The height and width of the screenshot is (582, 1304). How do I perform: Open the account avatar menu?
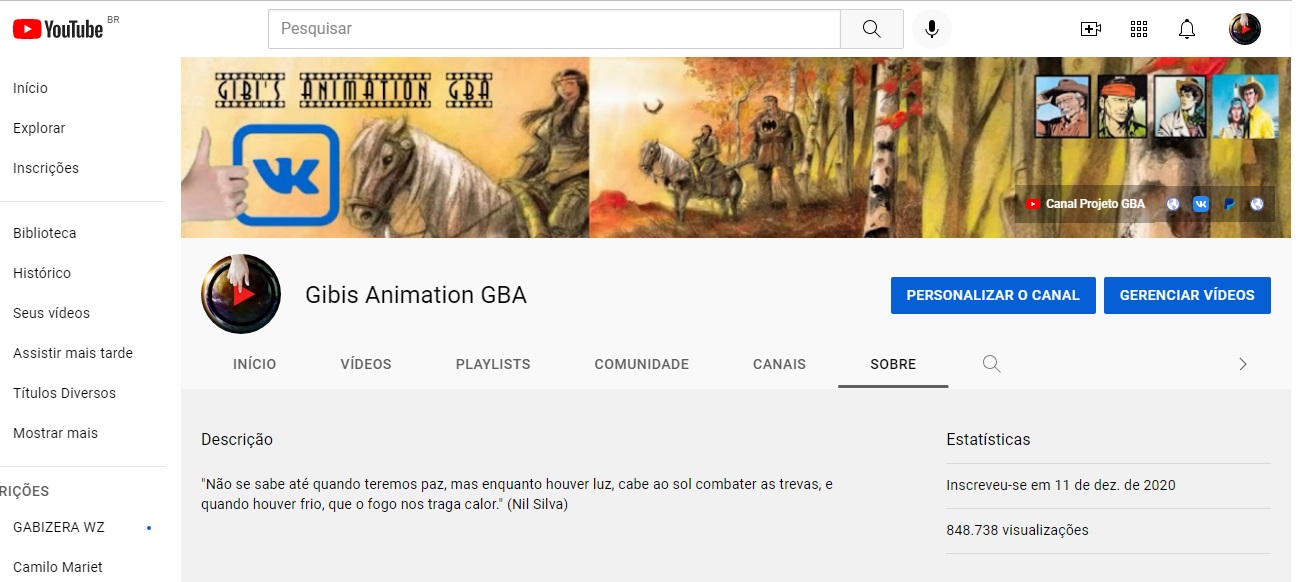coord(1245,29)
